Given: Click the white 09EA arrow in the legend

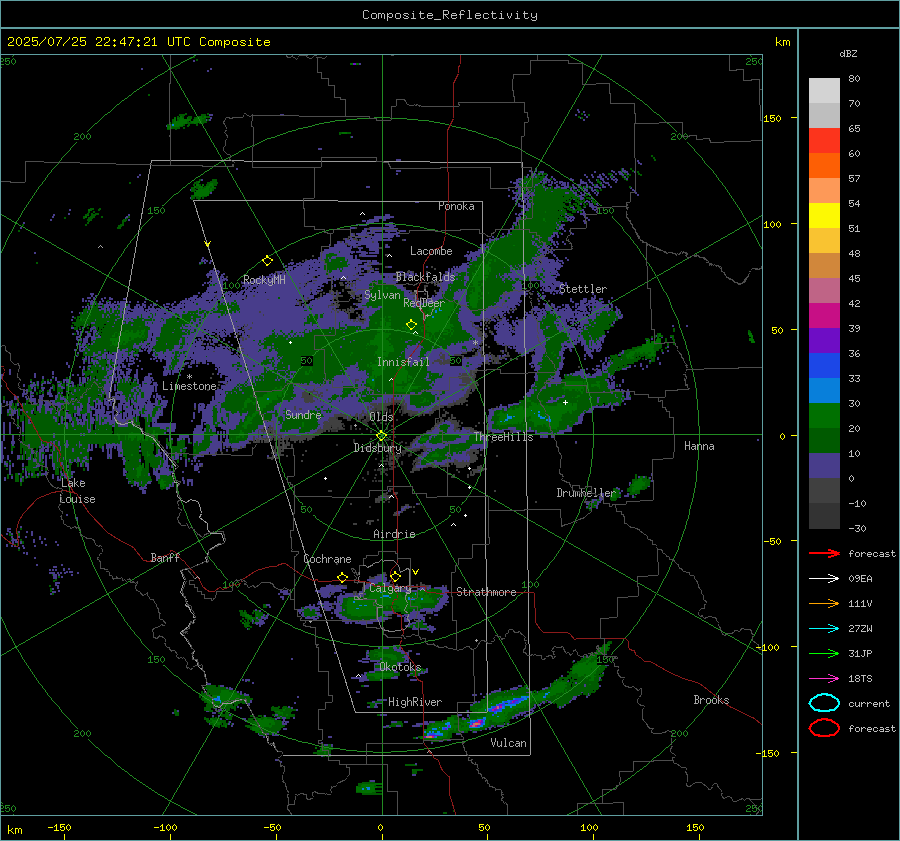Looking at the screenshot, I should pos(824,578).
